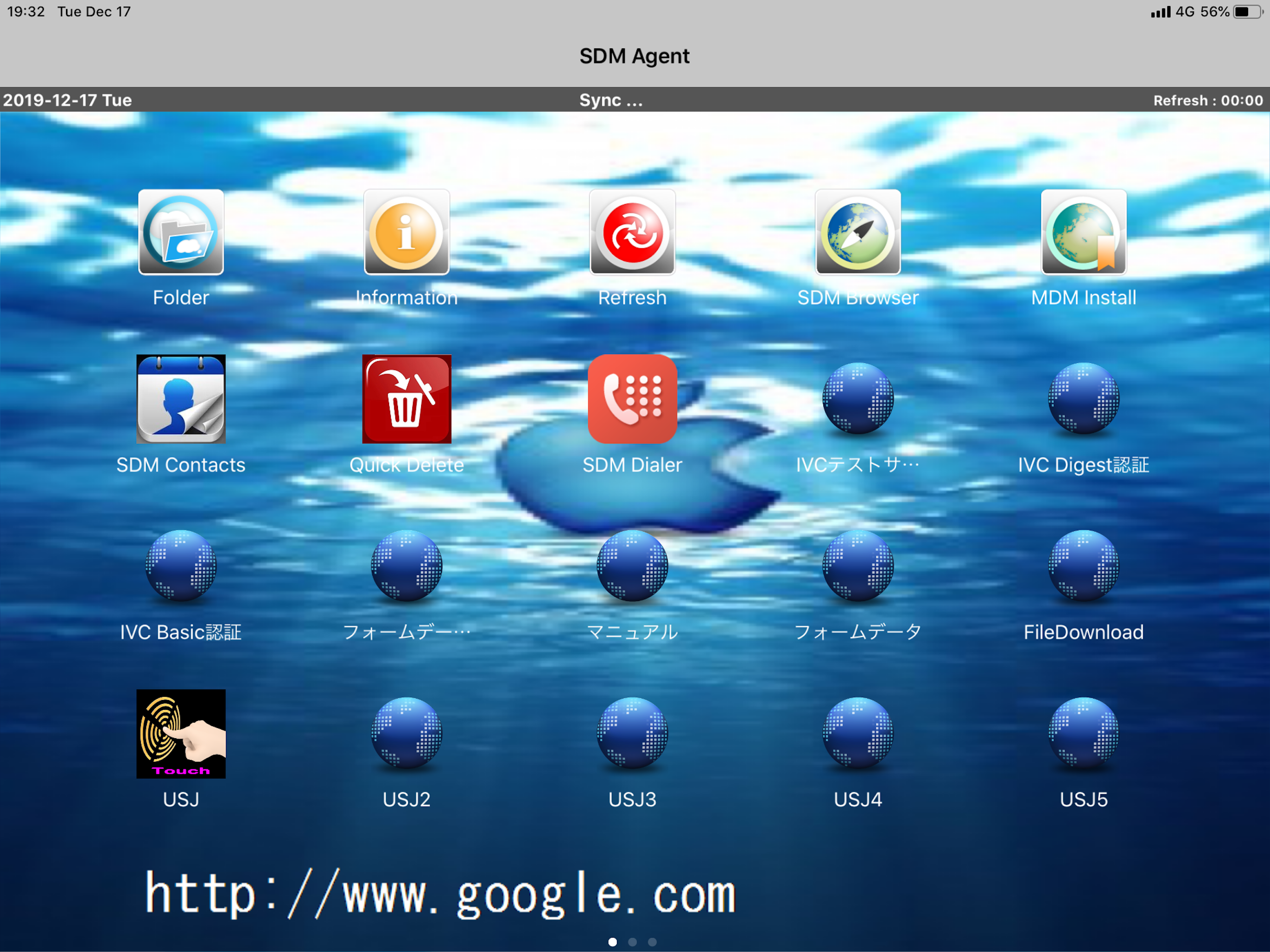Open Quick Delete trash icon
The height and width of the screenshot is (952, 1270).
point(406,399)
